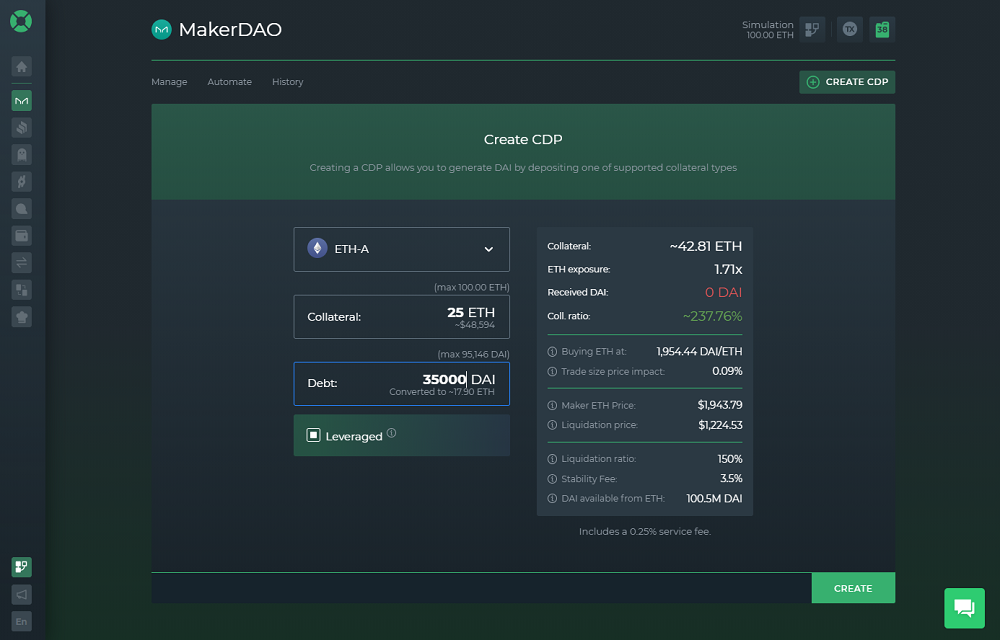Open the TX transactions icon

click(x=849, y=29)
